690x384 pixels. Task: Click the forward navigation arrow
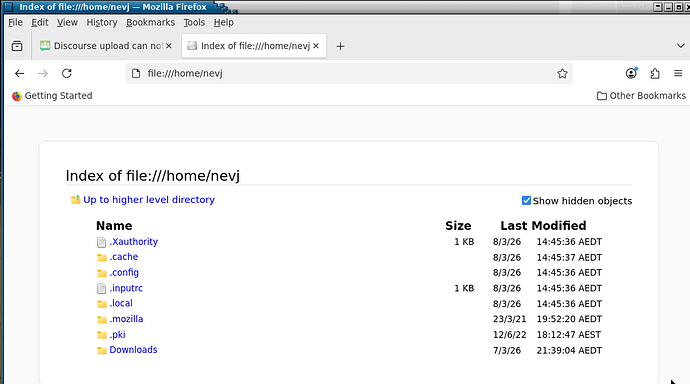[43, 73]
